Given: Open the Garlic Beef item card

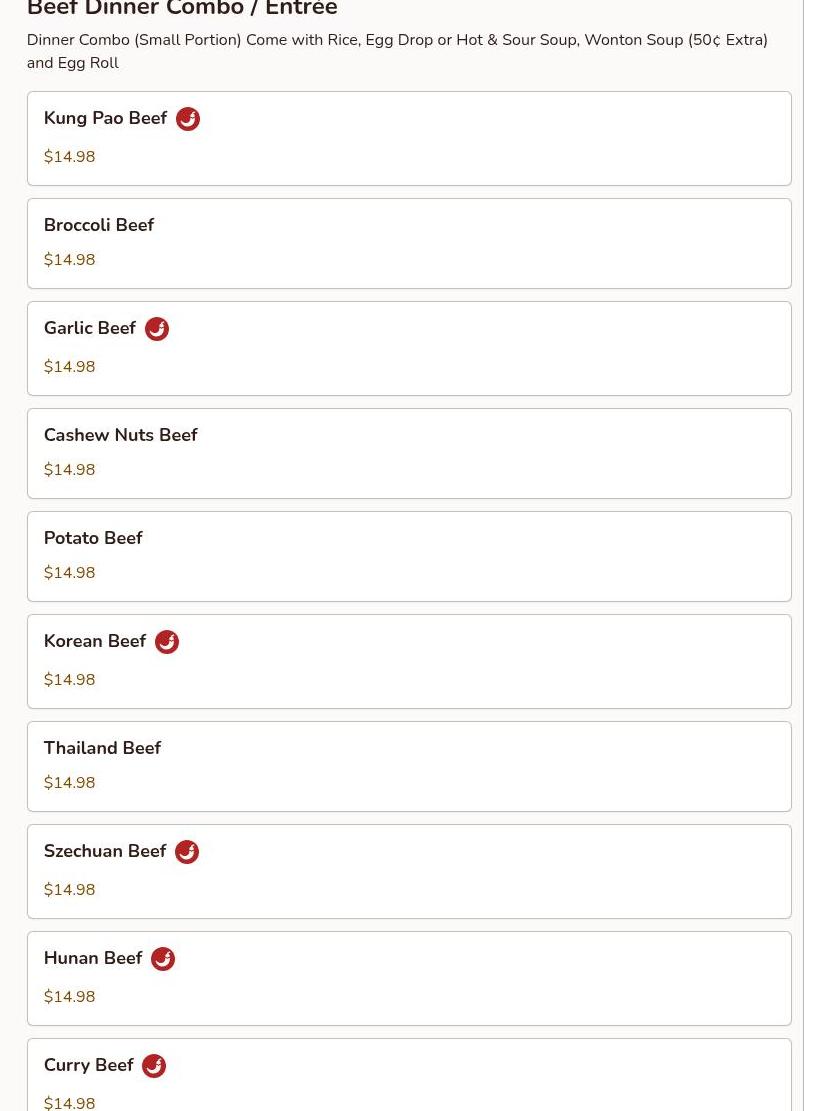Looking at the screenshot, I should [409, 349].
